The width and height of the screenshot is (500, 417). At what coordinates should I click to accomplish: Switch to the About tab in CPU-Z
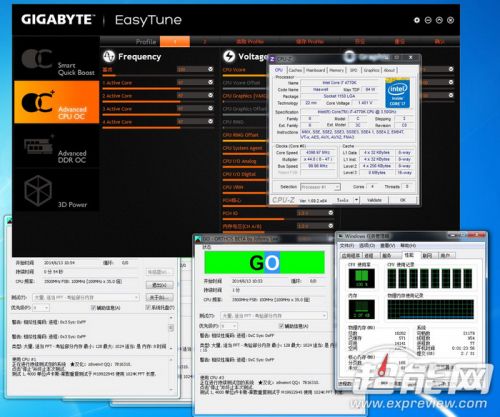point(389,70)
